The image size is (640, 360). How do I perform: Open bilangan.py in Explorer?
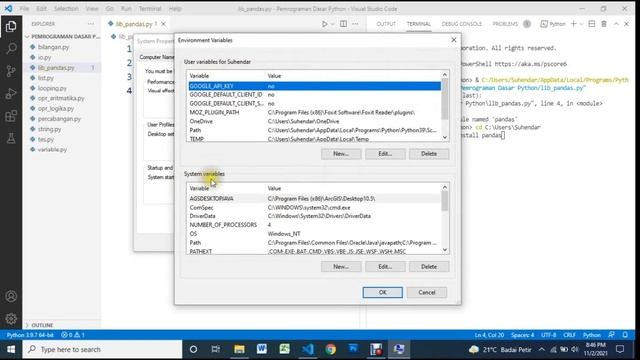coord(53,47)
